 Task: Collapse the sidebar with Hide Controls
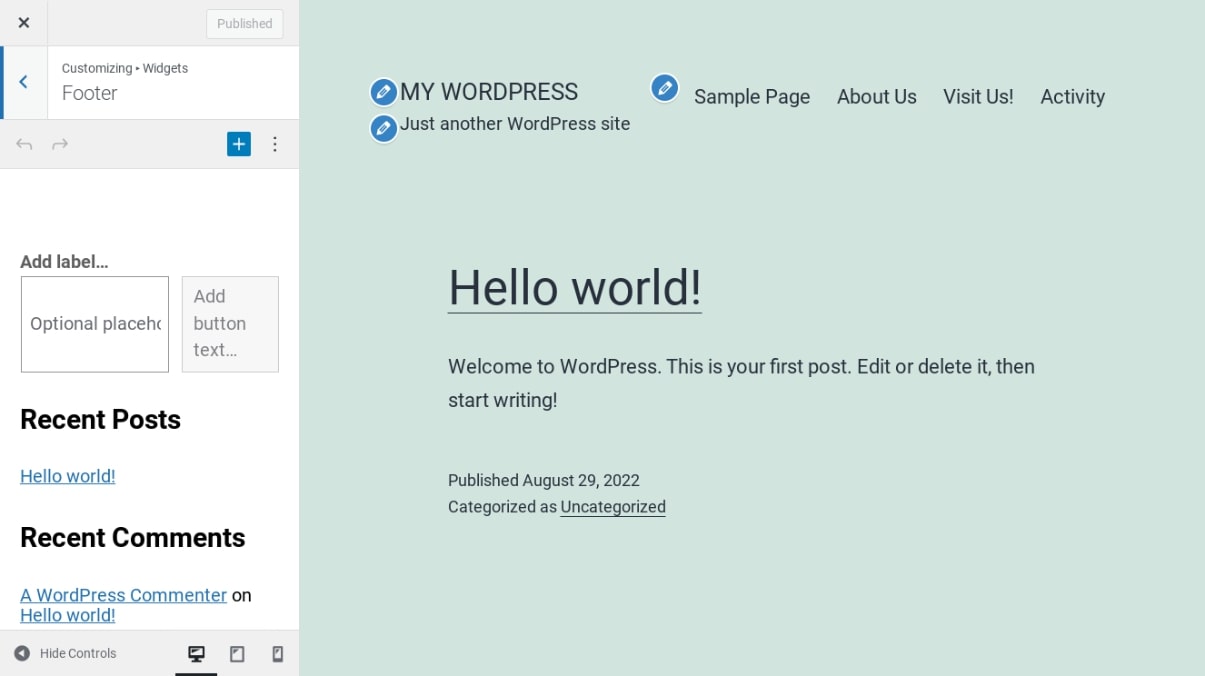tap(66, 654)
